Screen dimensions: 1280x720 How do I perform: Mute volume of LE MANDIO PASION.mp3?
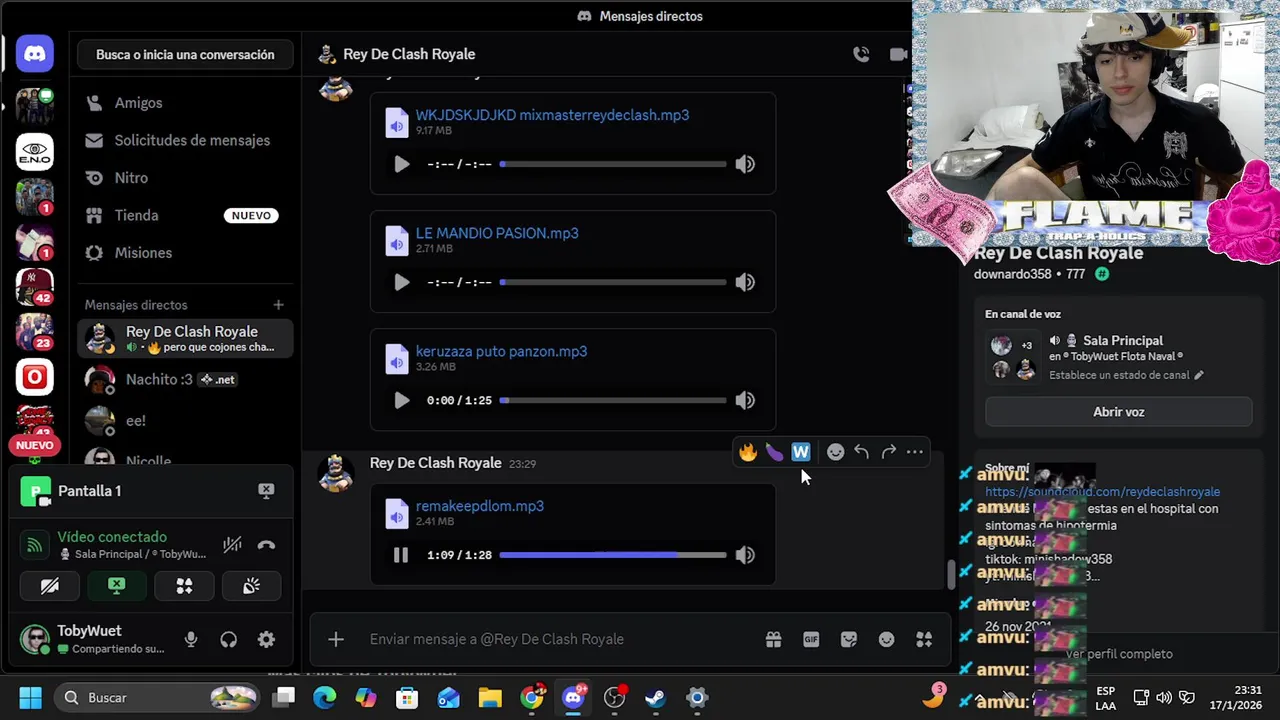tap(745, 282)
